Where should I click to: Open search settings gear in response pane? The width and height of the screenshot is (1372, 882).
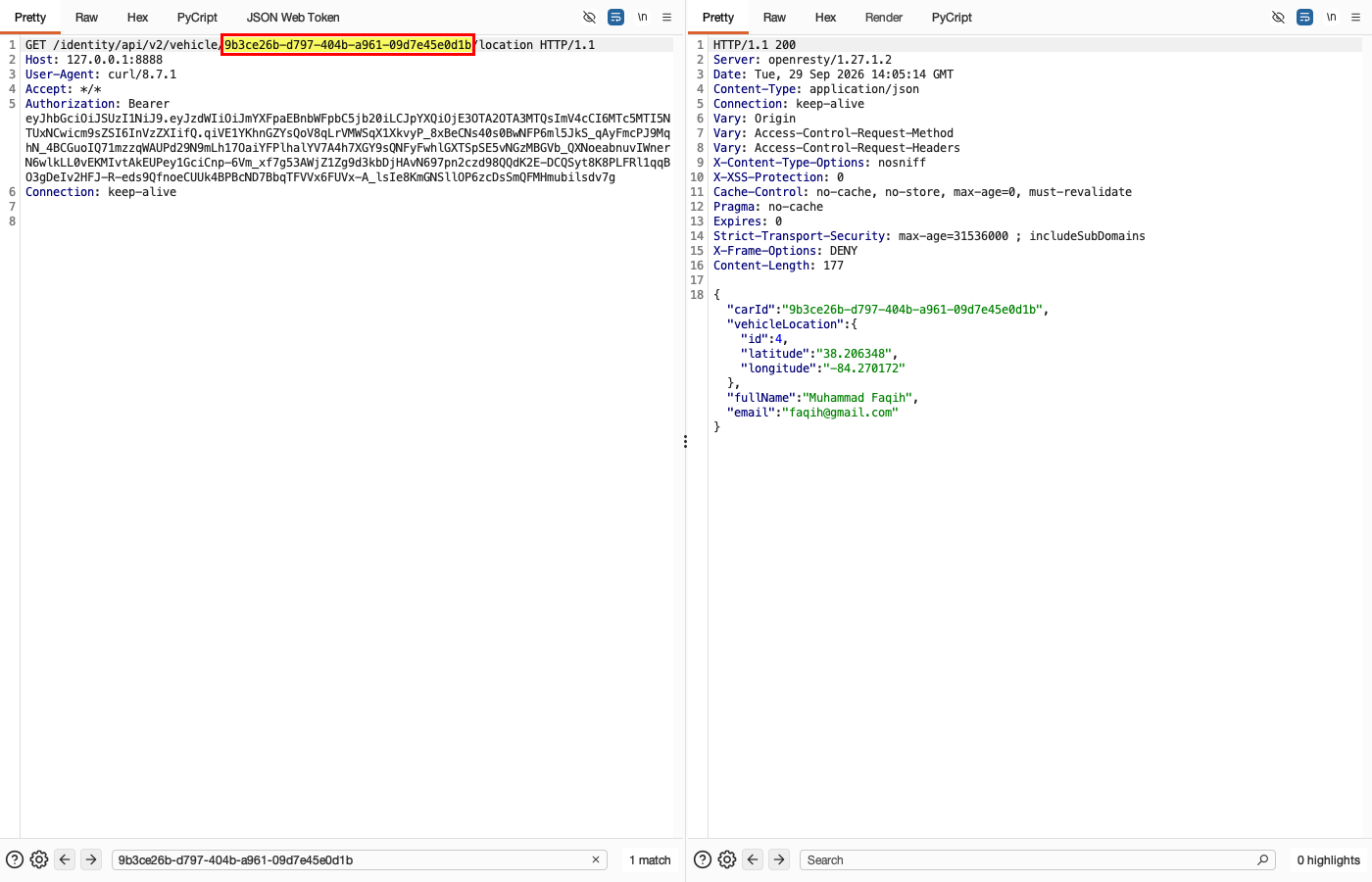tap(727, 859)
